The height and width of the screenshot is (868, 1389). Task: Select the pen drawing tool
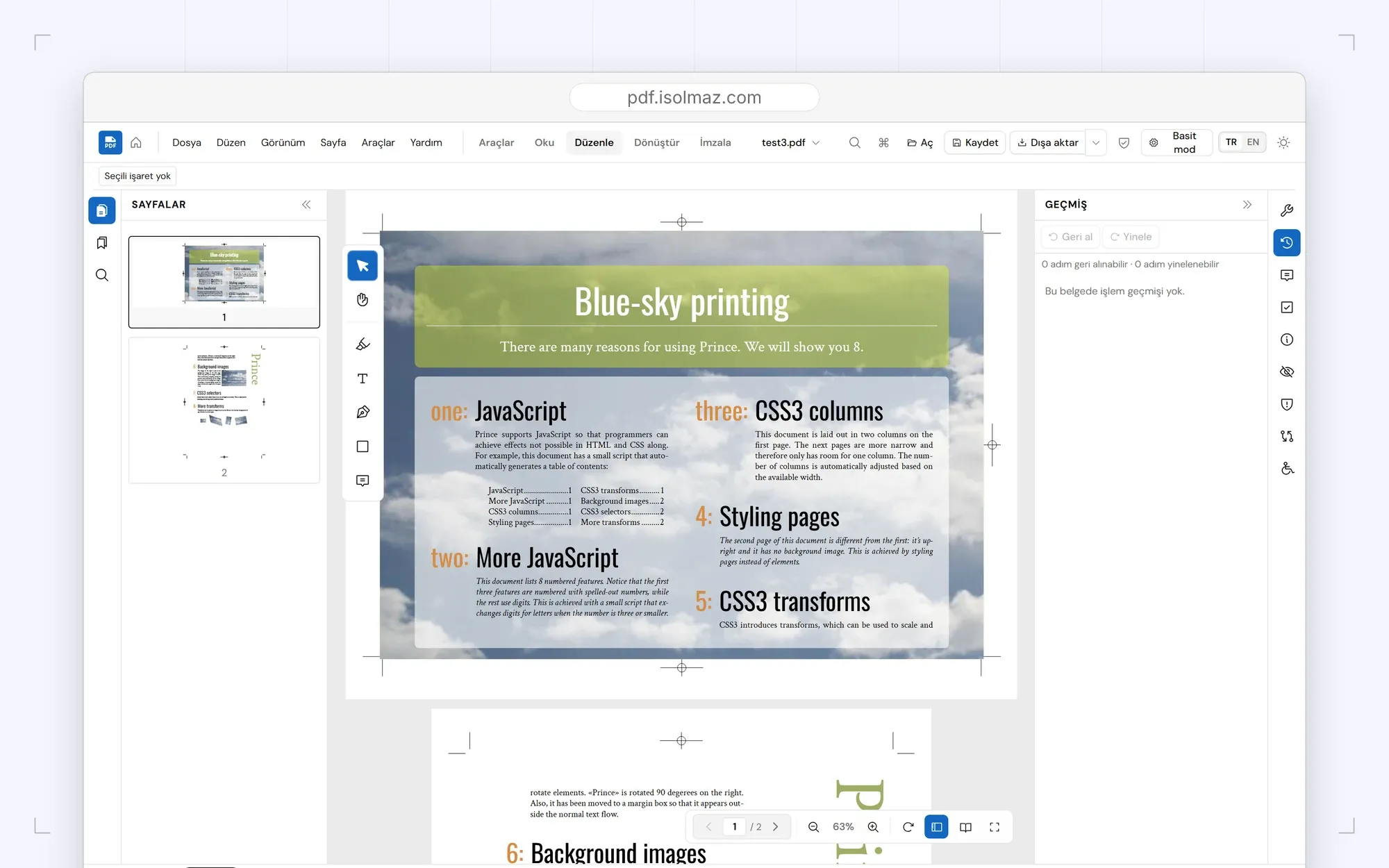(363, 412)
